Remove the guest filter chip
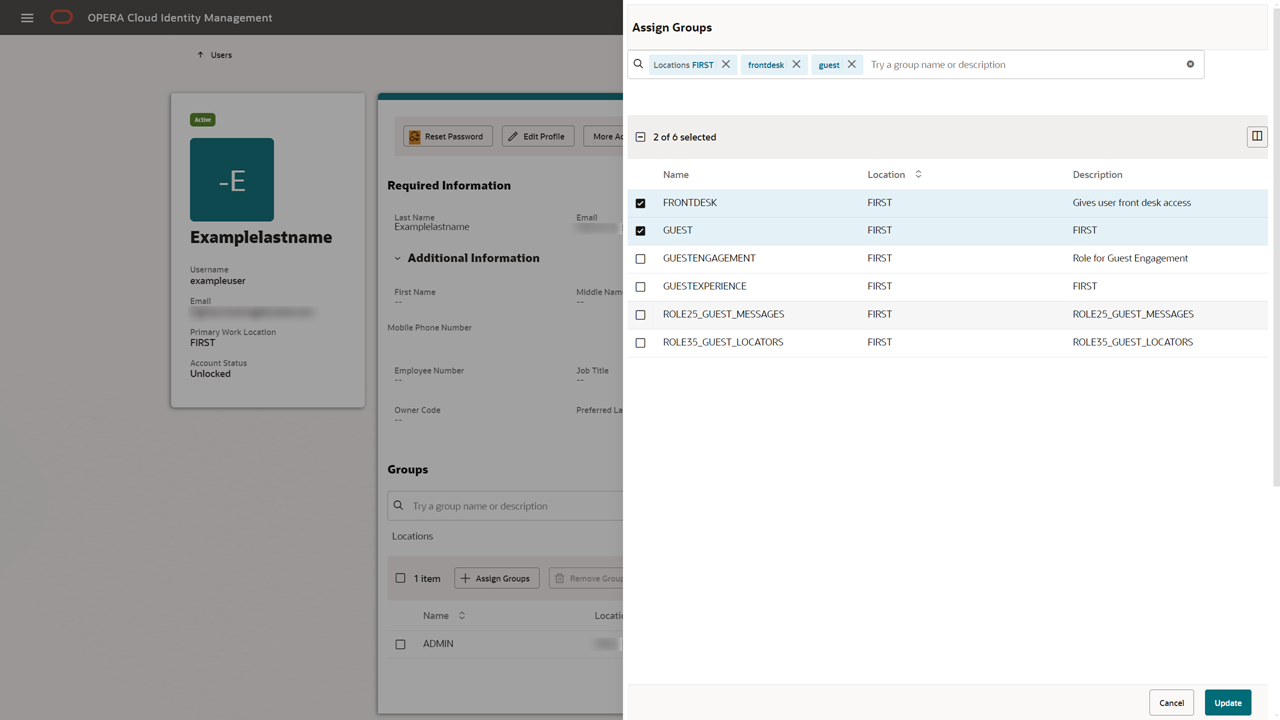Viewport: 1280px width, 720px height. click(851, 64)
